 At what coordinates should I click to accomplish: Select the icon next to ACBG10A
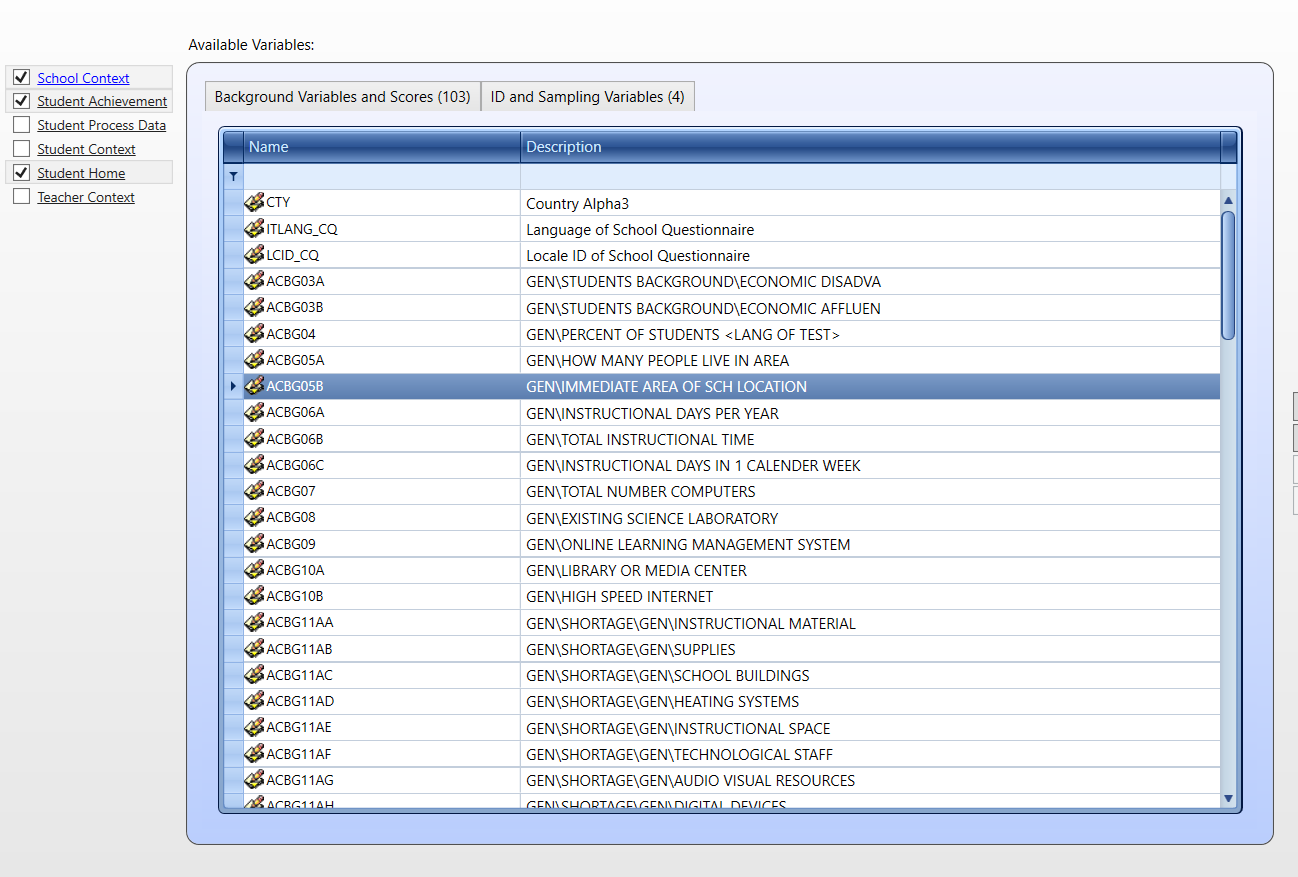[254, 570]
